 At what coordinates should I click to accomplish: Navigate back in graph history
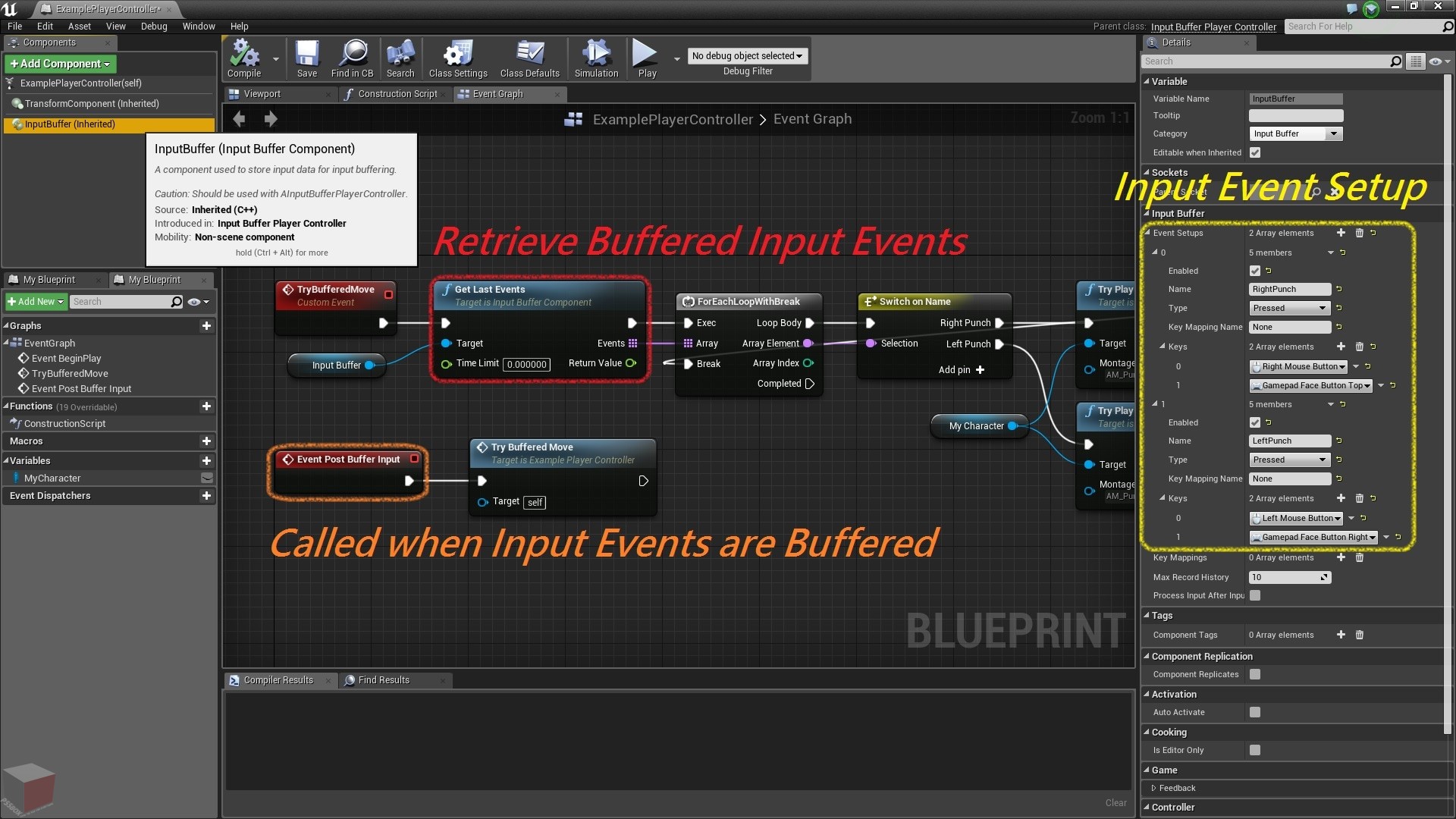[x=240, y=118]
